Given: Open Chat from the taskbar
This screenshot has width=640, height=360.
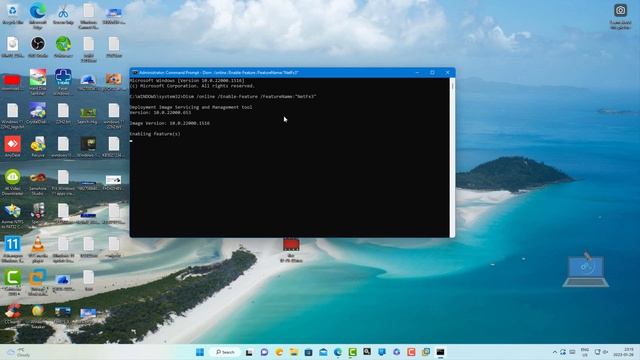Looking at the screenshot, I should [264, 352].
